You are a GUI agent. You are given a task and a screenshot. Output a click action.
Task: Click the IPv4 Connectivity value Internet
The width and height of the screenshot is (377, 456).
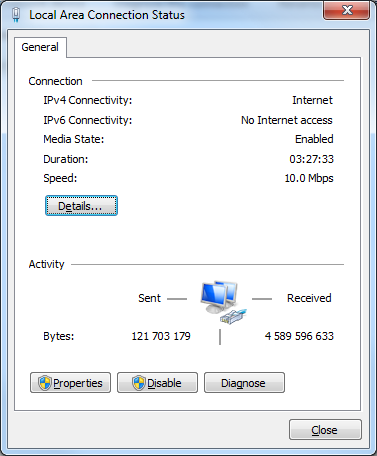point(312,100)
